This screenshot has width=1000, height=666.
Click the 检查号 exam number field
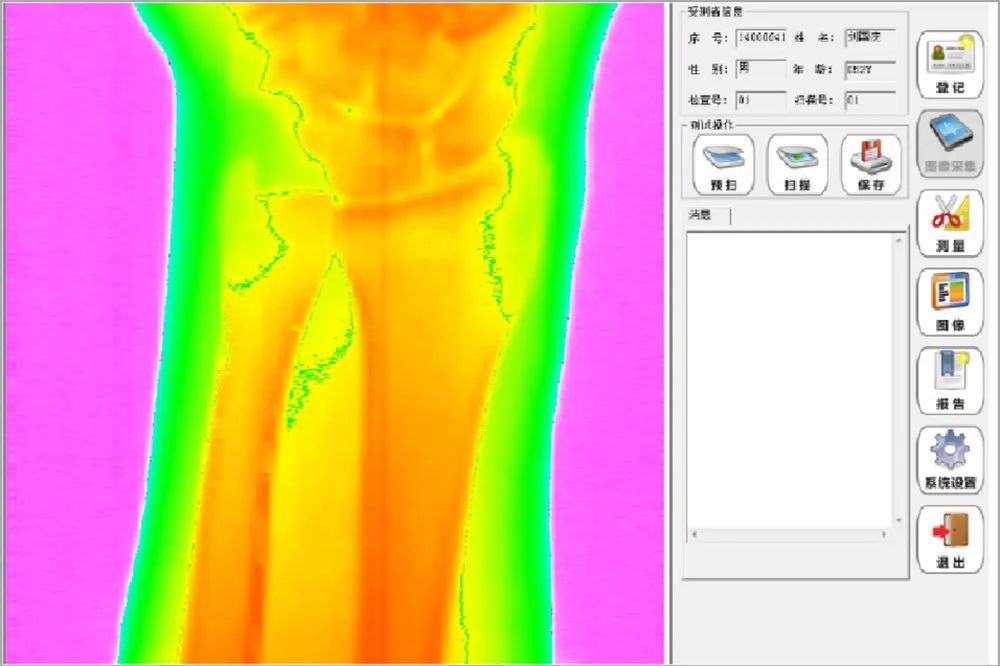(x=761, y=100)
